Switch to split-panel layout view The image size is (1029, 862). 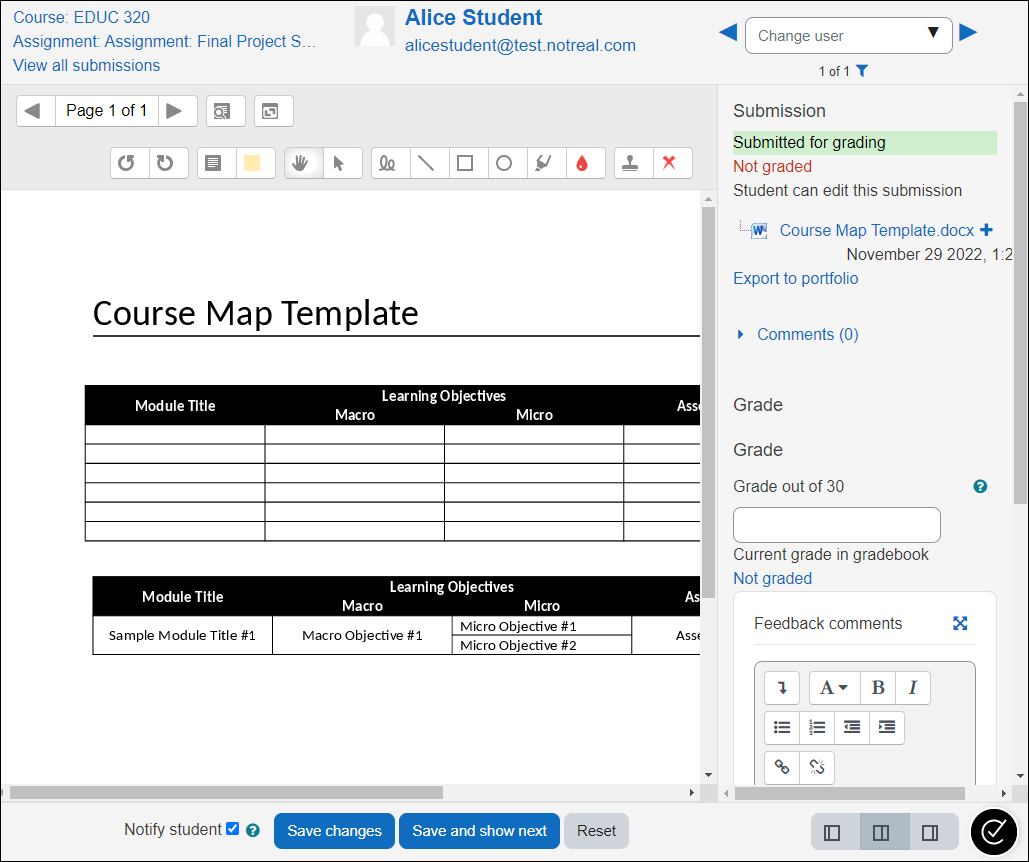pos(882,832)
